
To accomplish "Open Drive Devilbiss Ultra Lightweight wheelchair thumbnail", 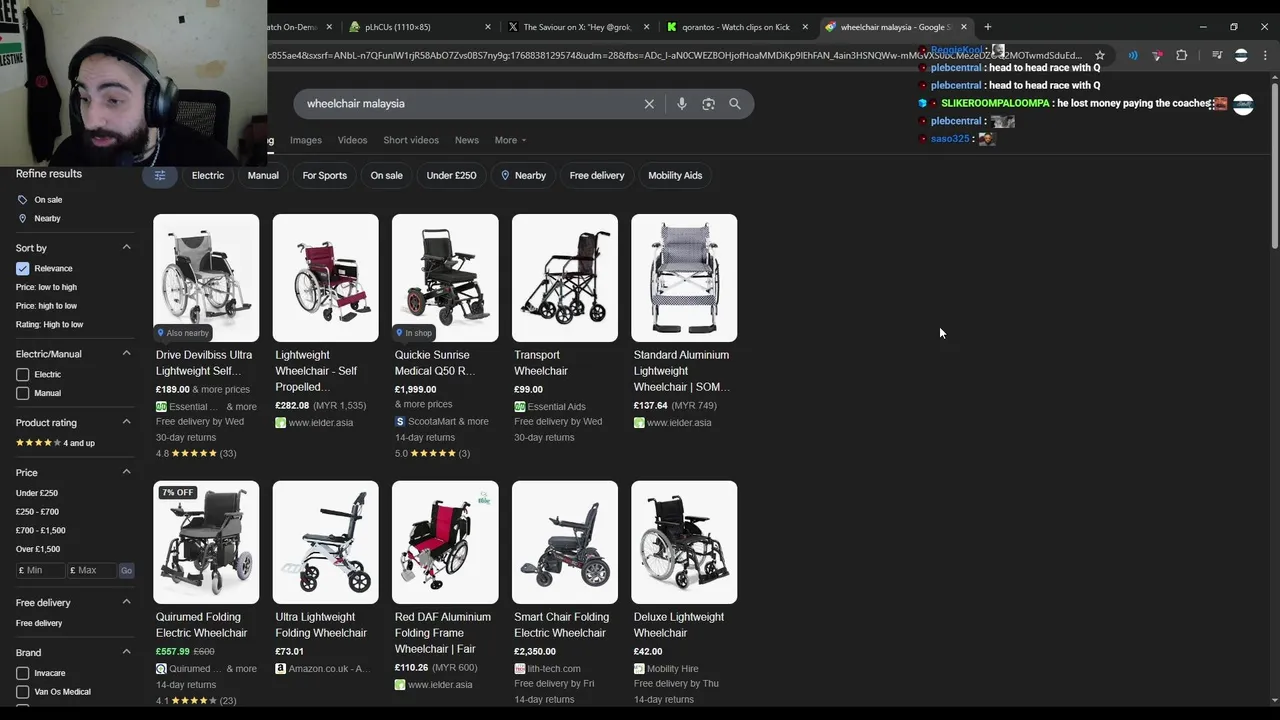I will coord(206,278).
